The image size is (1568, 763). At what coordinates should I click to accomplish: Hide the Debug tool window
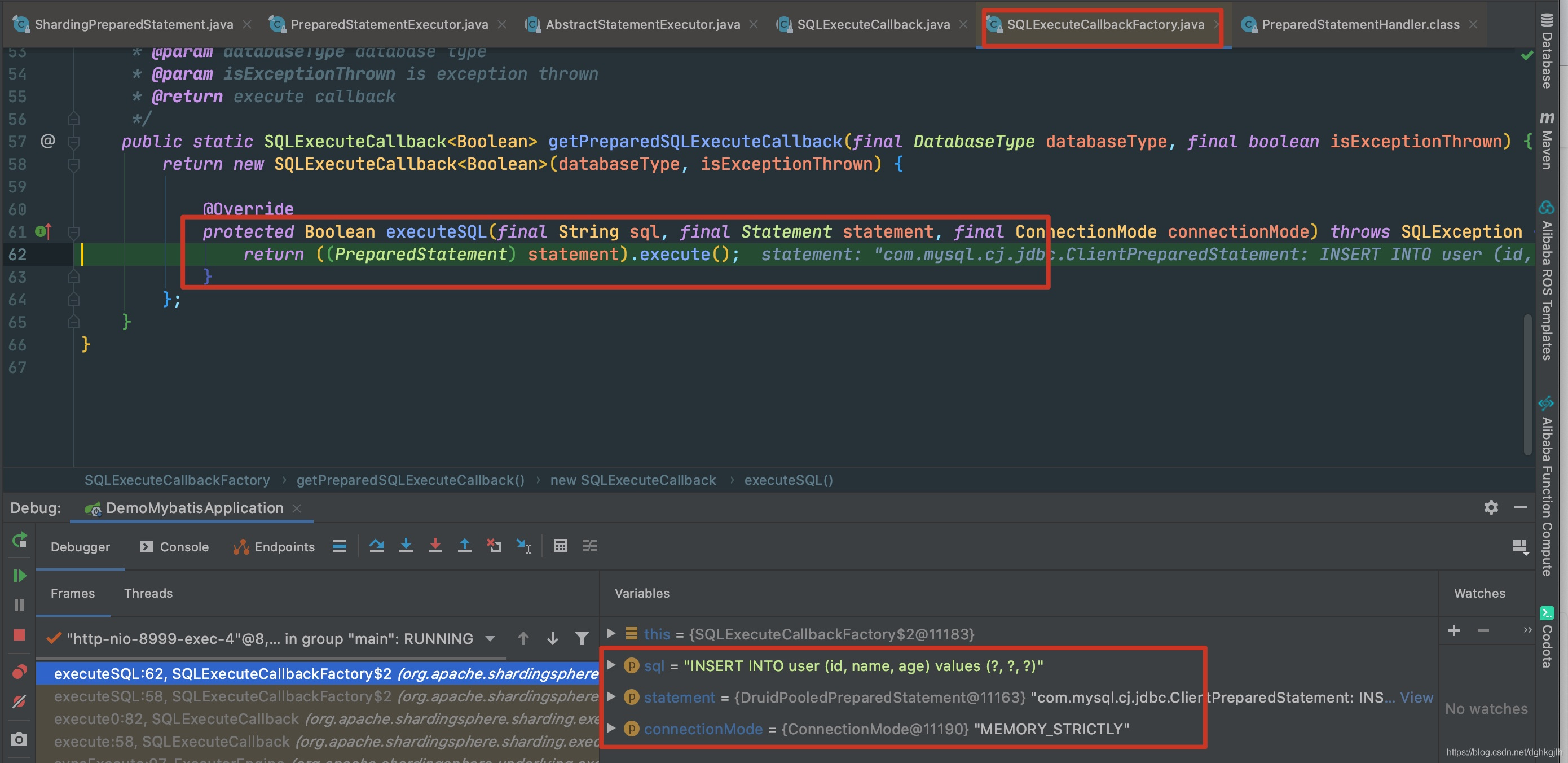(1521, 507)
